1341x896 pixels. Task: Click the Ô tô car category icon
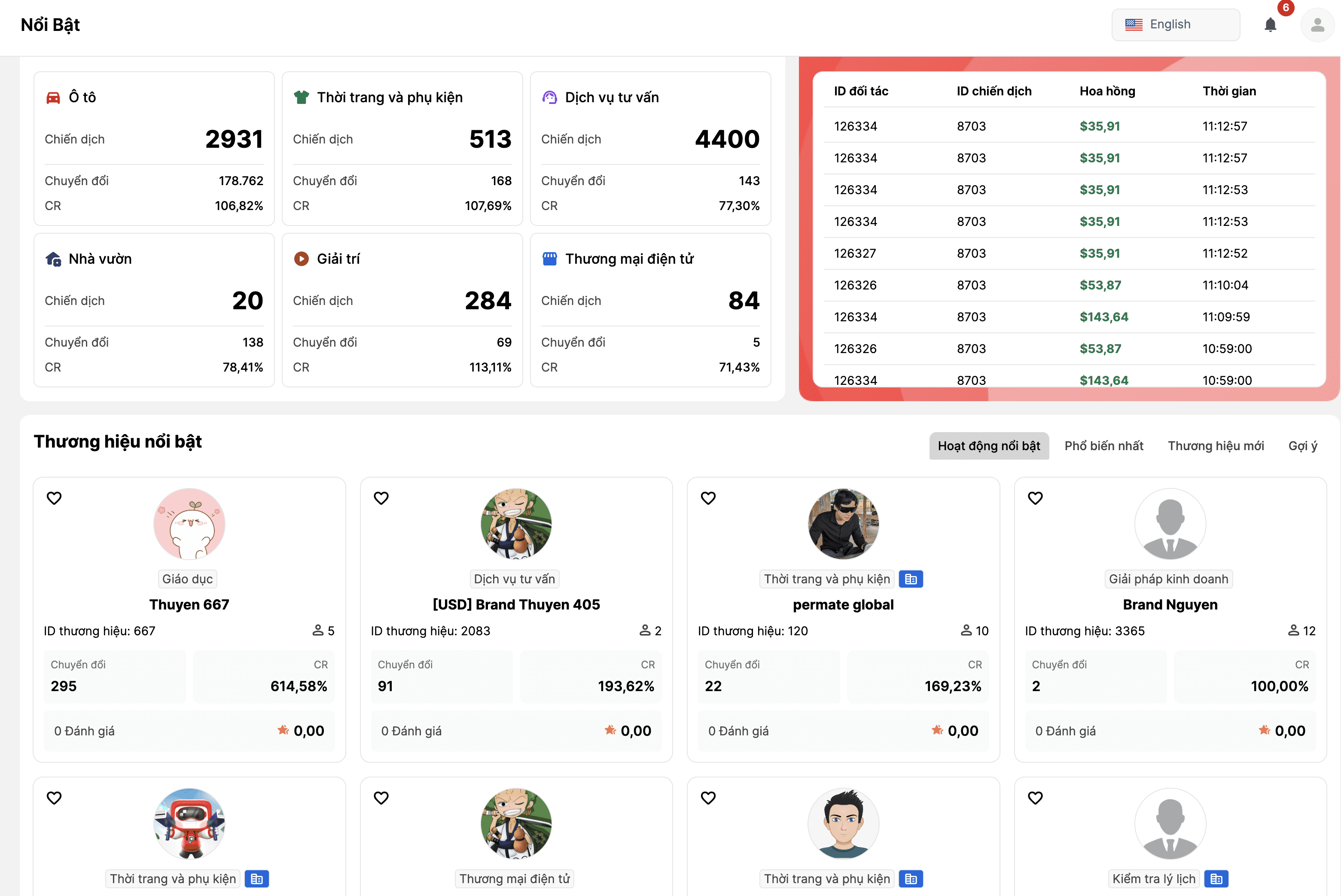pos(53,98)
